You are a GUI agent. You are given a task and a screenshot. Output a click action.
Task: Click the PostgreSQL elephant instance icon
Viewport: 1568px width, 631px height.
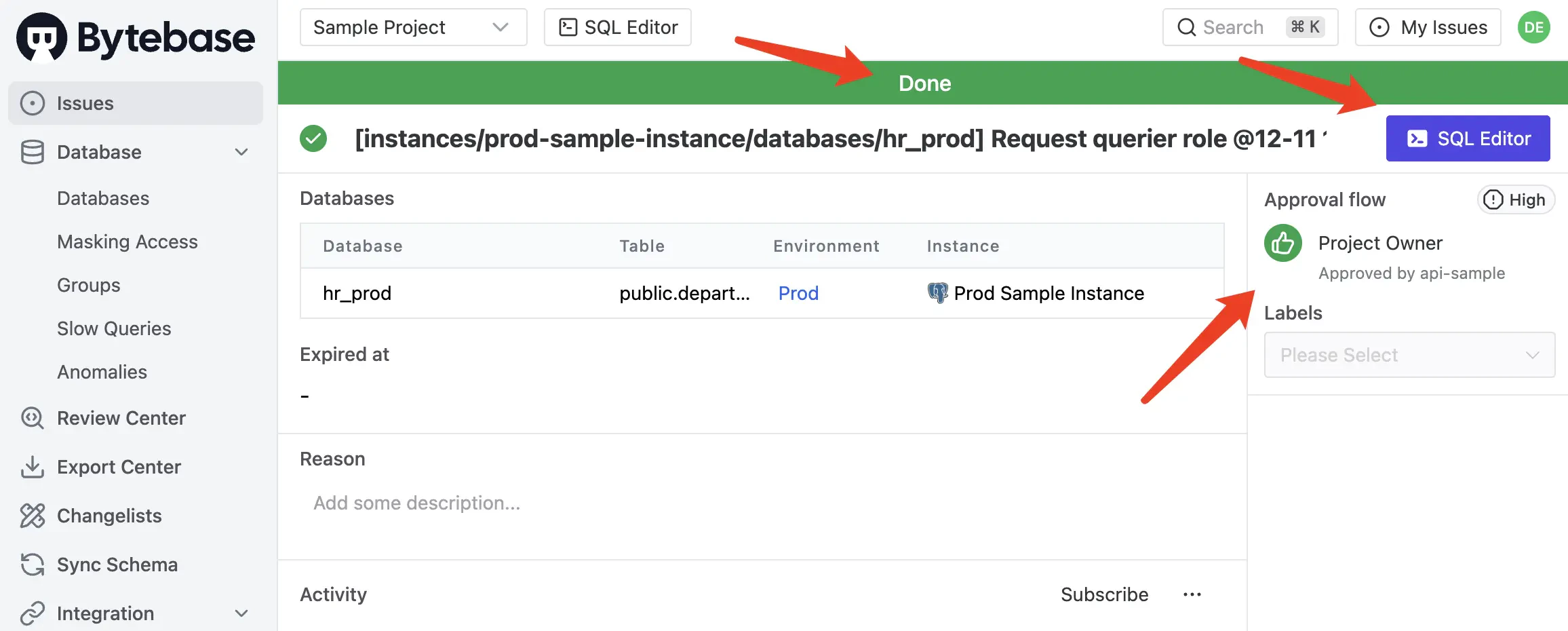click(x=937, y=293)
